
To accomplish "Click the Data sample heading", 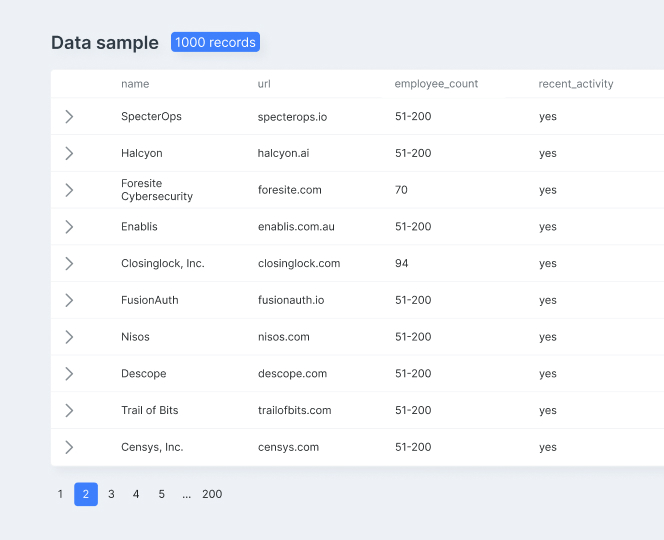I will 105,43.
